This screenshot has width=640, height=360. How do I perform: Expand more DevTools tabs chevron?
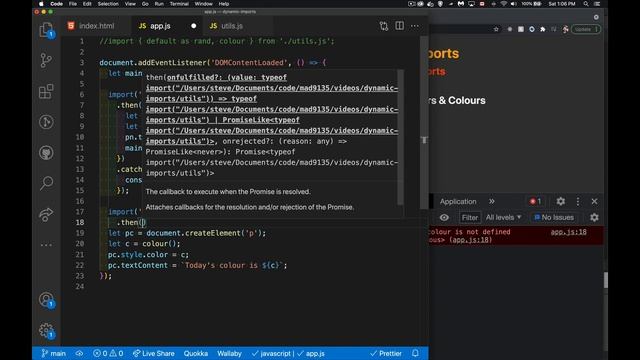point(492,201)
